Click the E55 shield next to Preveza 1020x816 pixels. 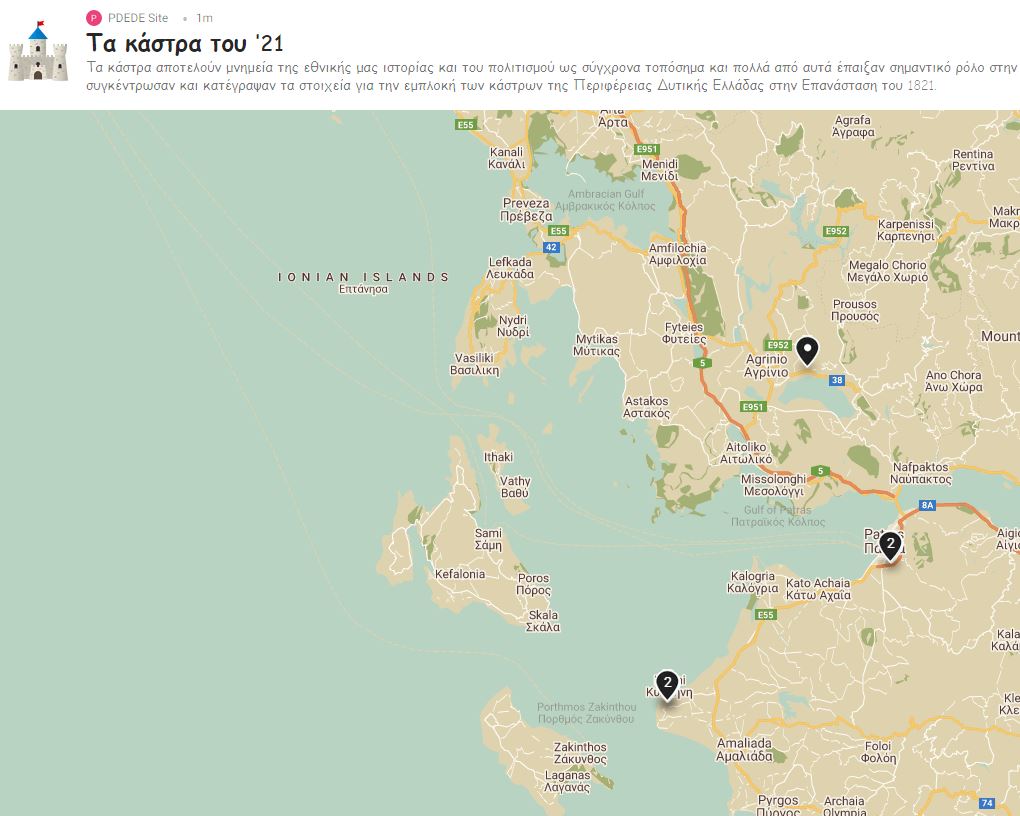tap(558, 231)
